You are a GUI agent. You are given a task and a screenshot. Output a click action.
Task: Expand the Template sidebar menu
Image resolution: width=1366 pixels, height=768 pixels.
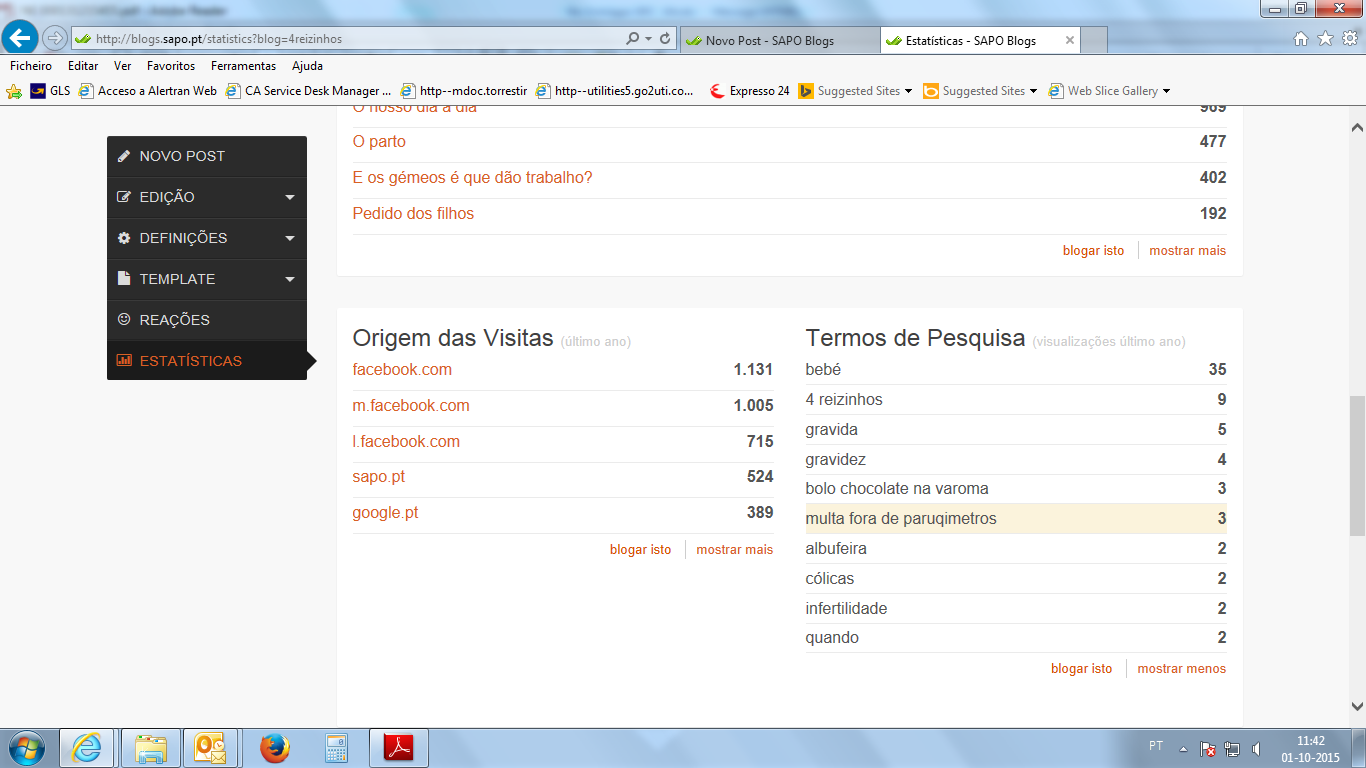(x=206, y=279)
